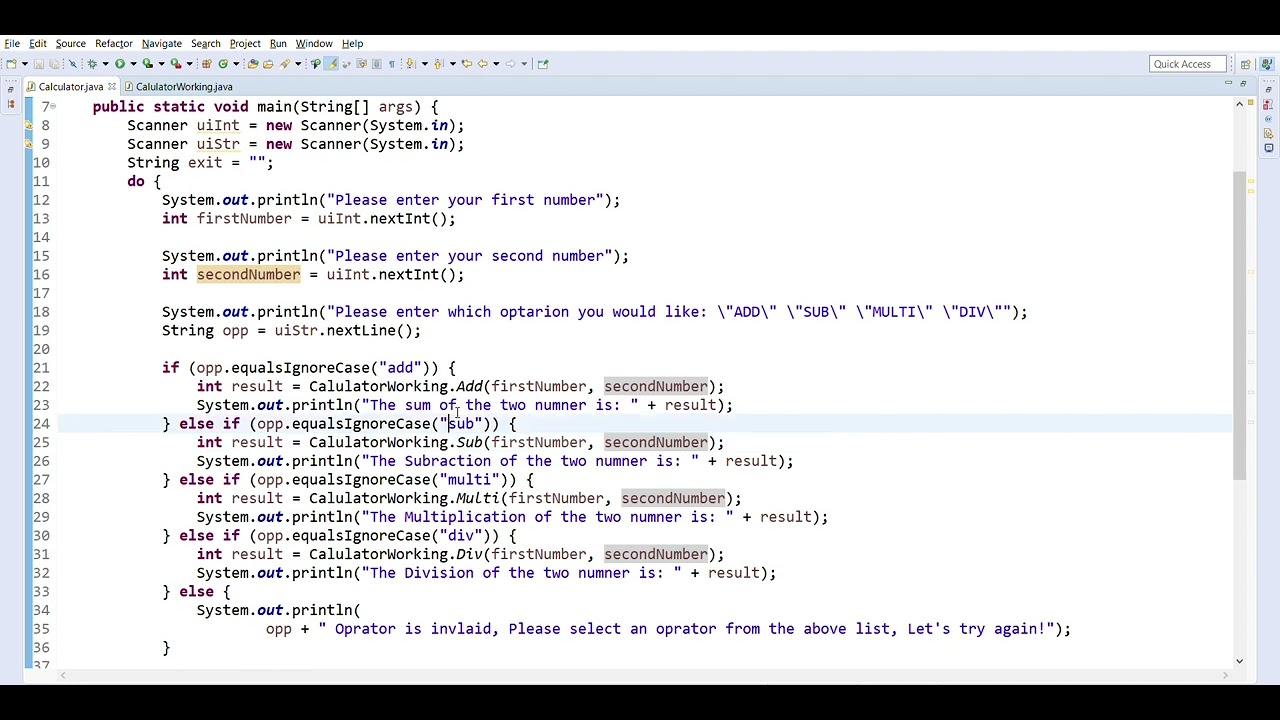
Task: Click the vertical scrollbar down arrow
Action: tap(1240, 660)
